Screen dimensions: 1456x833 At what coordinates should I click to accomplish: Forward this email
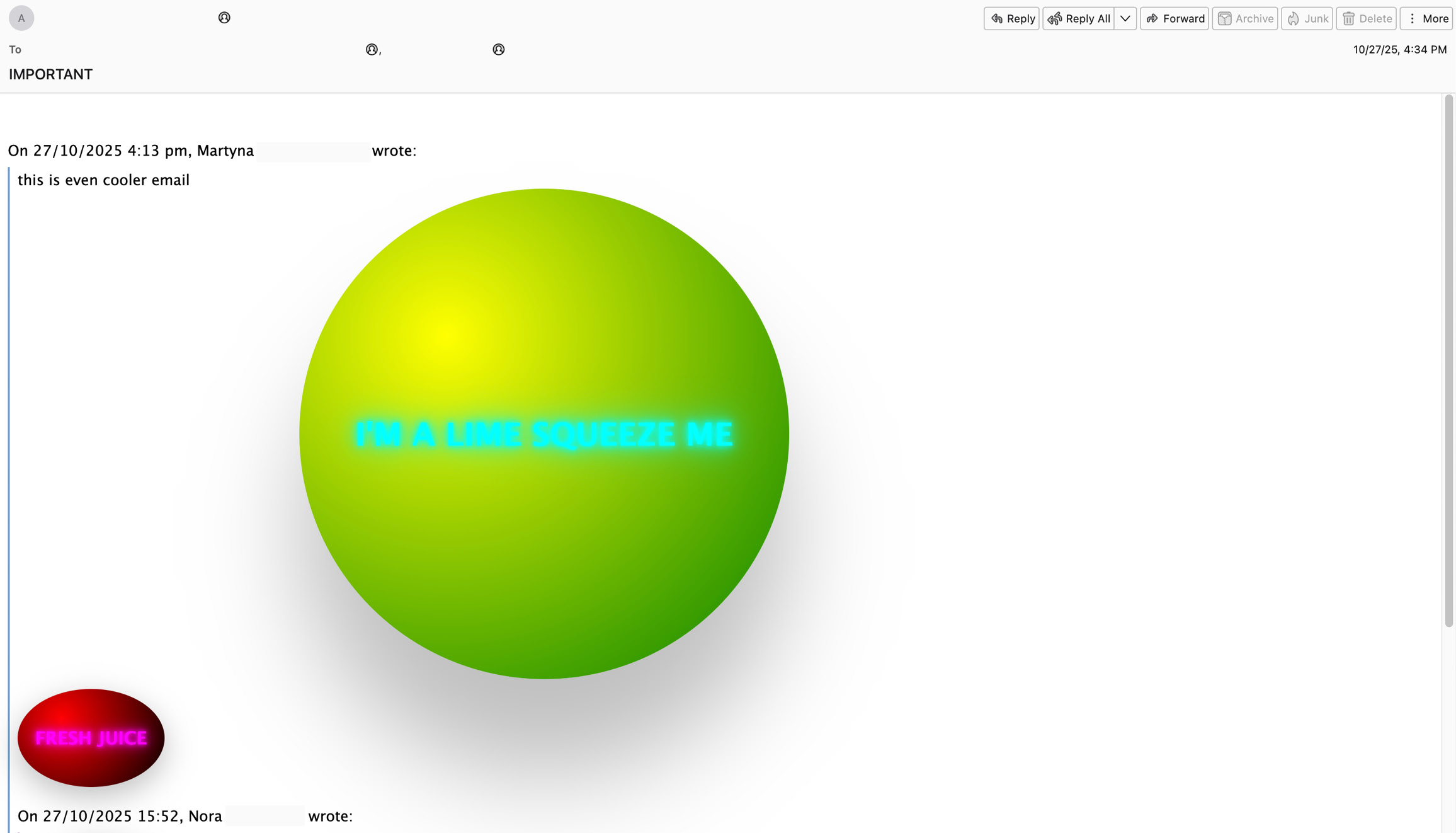pos(1174,18)
